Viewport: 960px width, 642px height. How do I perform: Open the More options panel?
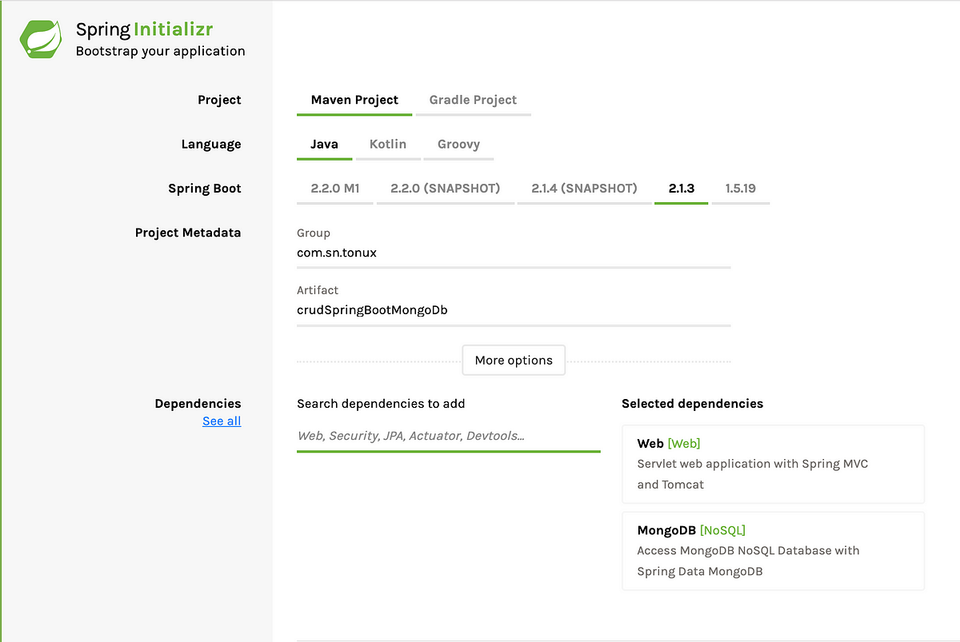513,360
